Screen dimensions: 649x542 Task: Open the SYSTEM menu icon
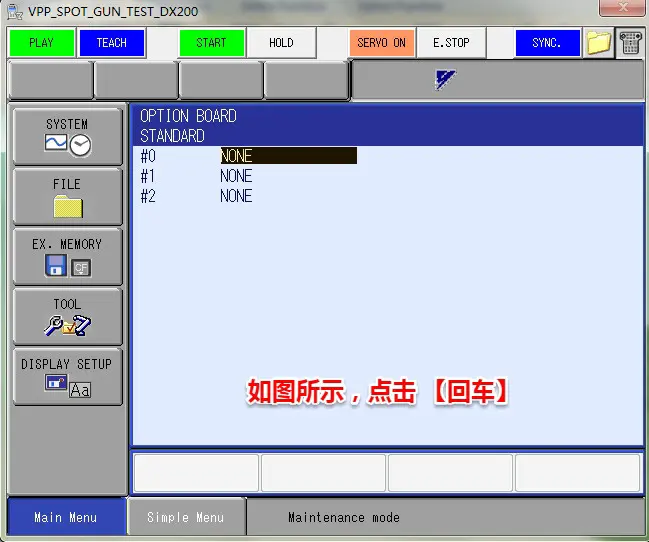[x=67, y=136]
